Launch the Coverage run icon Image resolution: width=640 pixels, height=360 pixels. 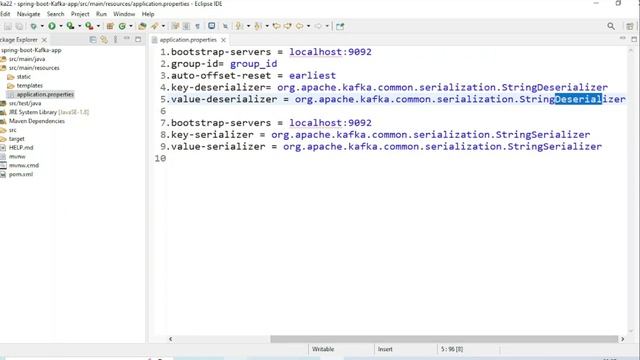point(70,26)
